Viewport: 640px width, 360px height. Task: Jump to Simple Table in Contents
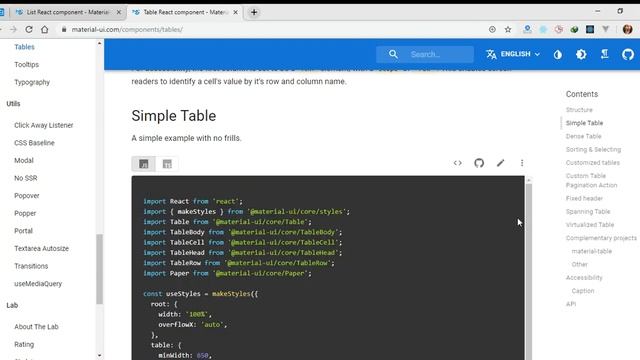click(x=584, y=123)
